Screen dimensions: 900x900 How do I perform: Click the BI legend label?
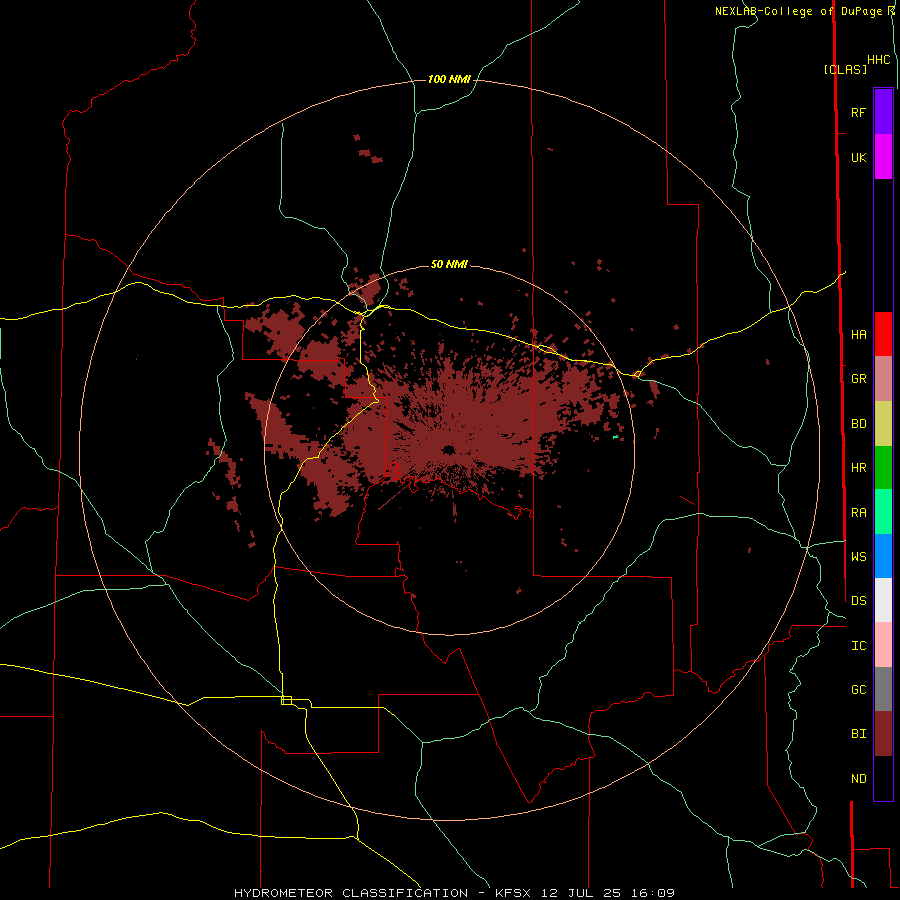tap(859, 734)
